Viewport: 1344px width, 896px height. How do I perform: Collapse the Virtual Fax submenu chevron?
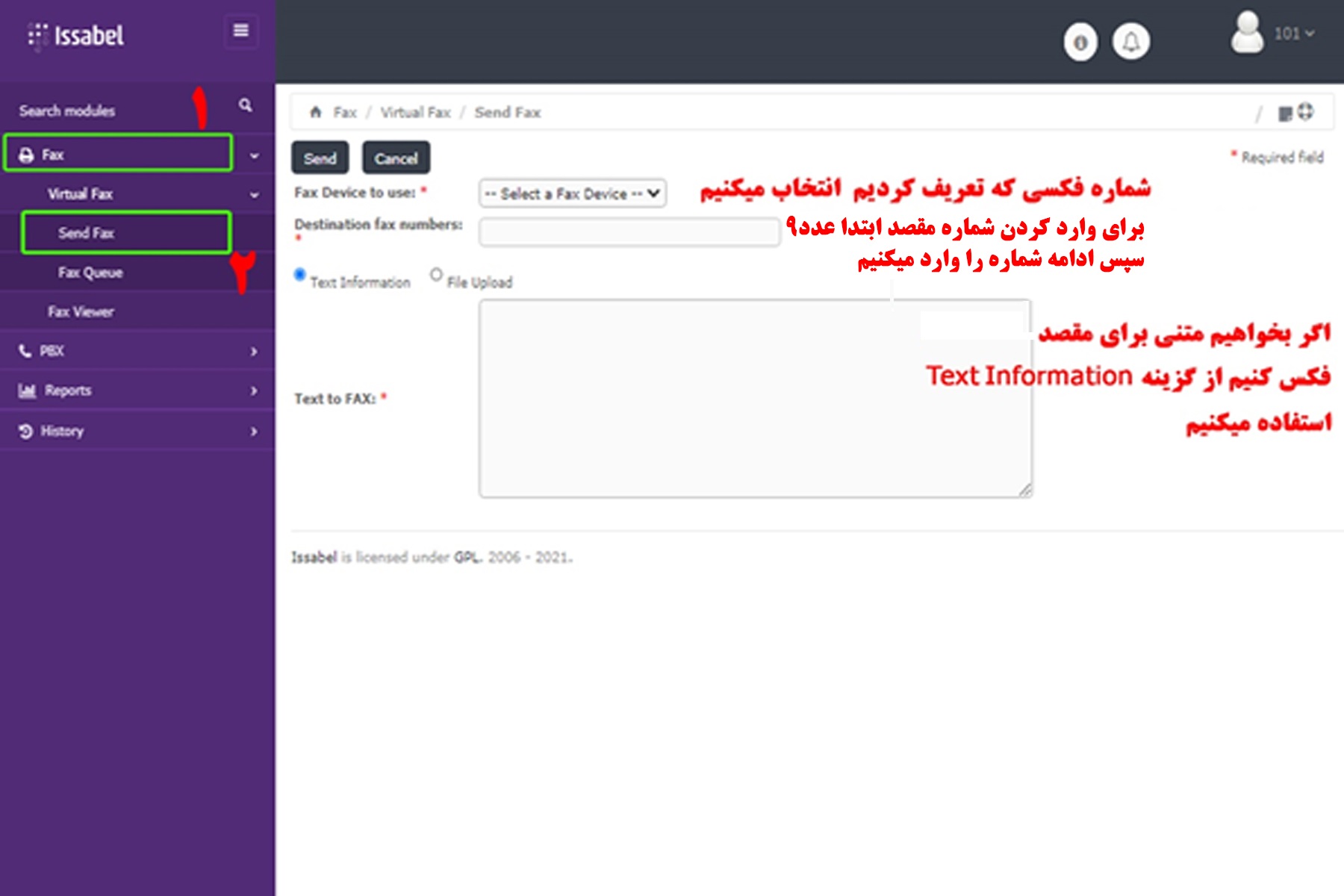pos(254,195)
